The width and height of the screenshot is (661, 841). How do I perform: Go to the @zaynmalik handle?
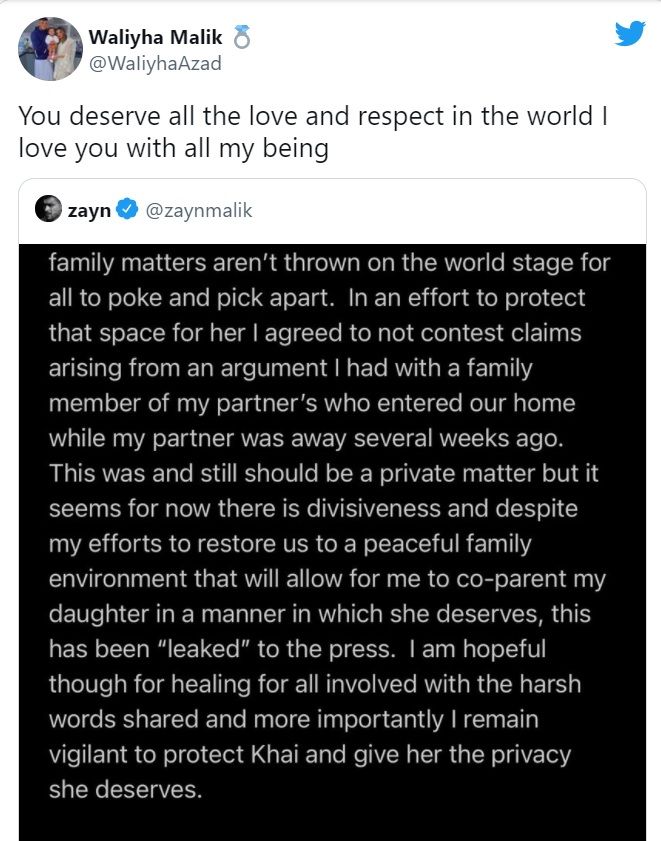[x=199, y=210]
